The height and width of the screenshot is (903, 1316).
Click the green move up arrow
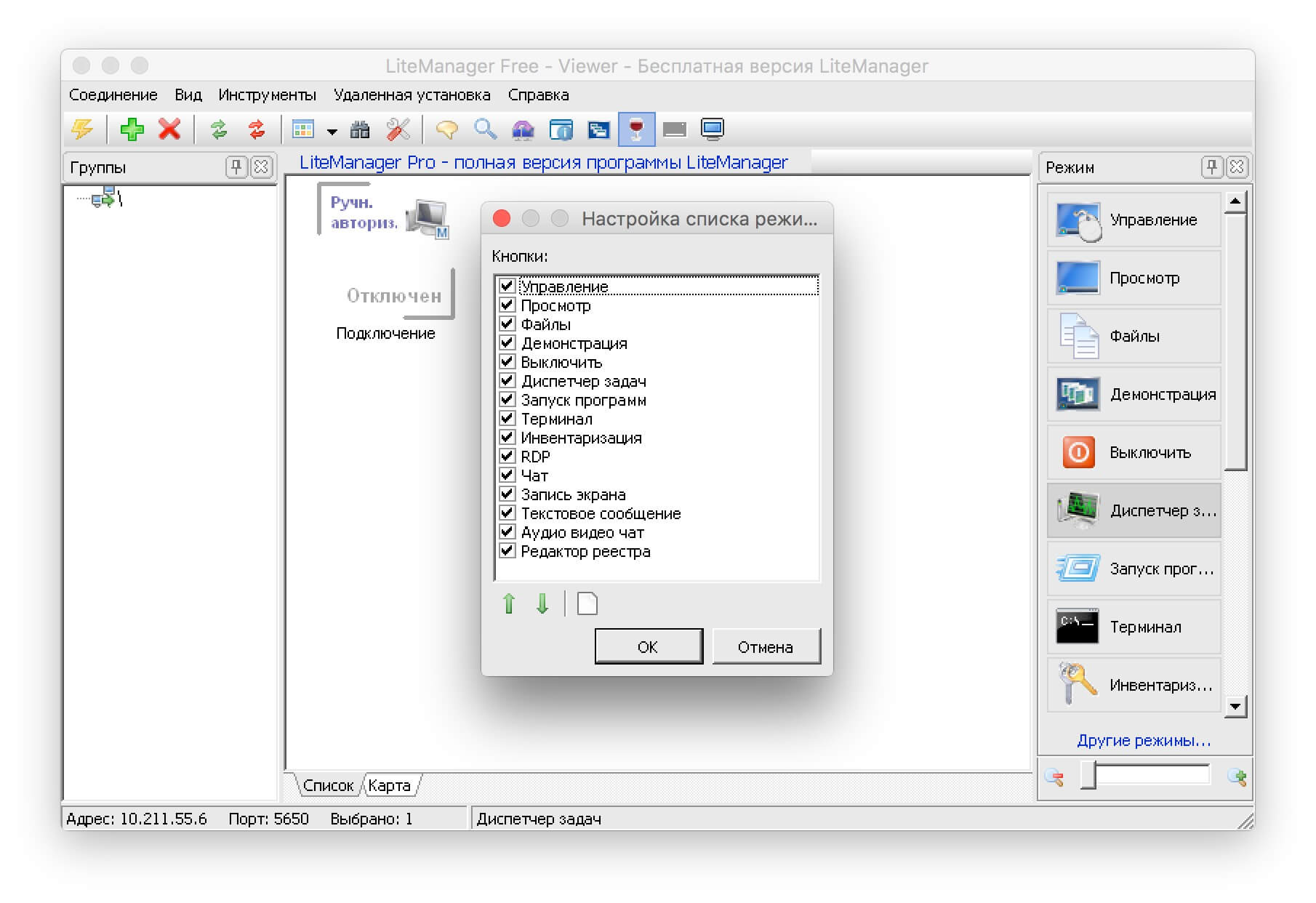(509, 603)
